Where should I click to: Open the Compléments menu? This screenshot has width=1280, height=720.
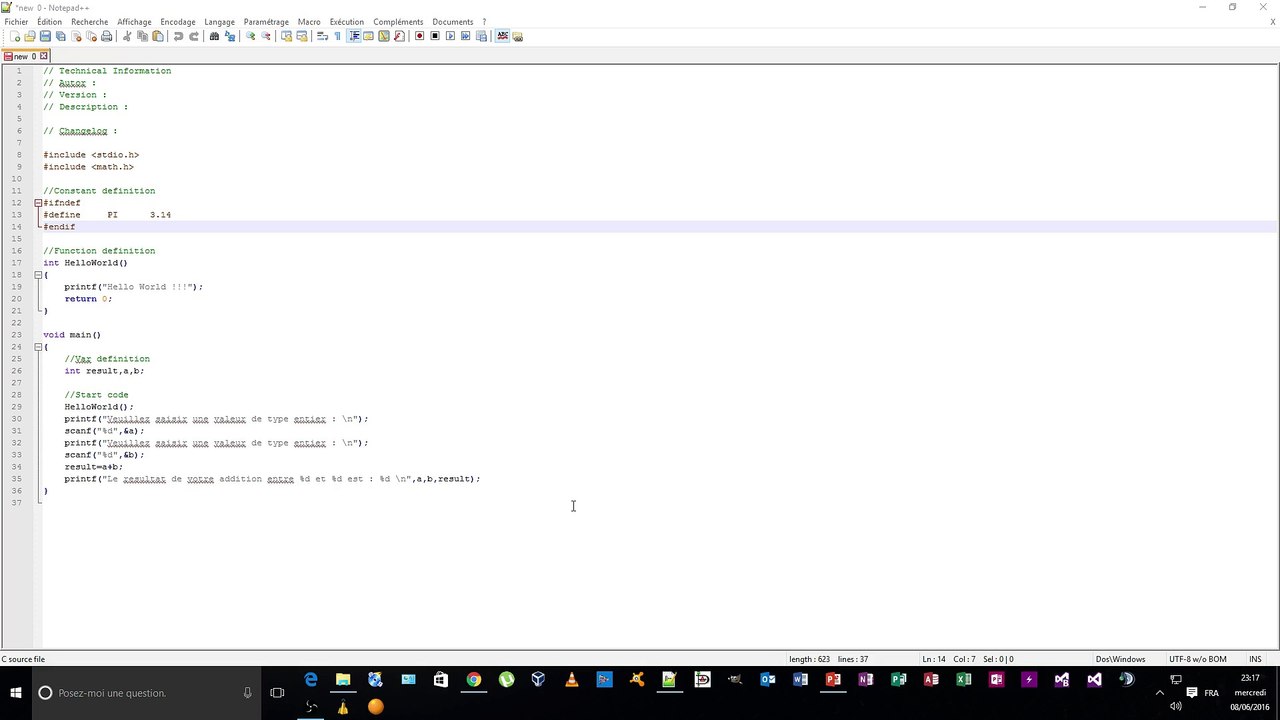pyautogui.click(x=398, y=22)
